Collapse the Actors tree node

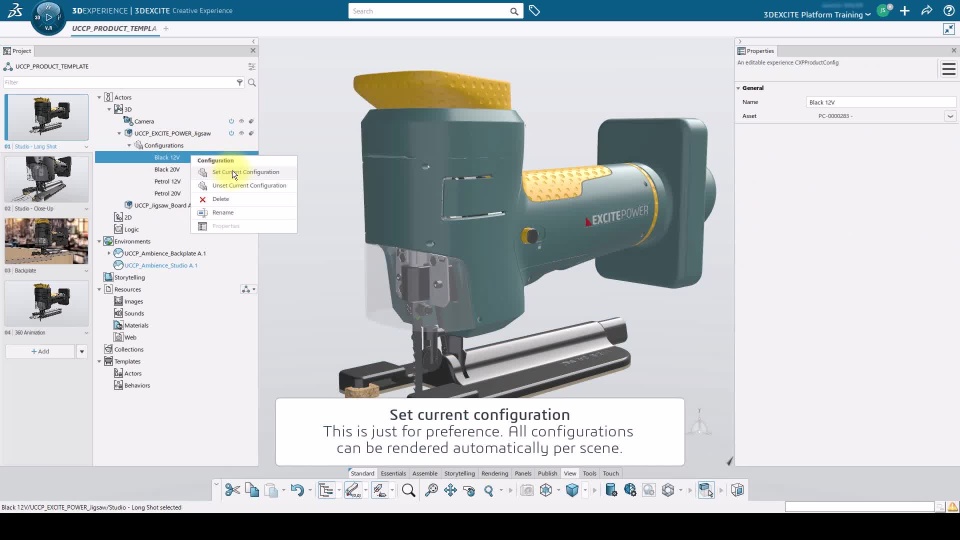click(99, 97)
